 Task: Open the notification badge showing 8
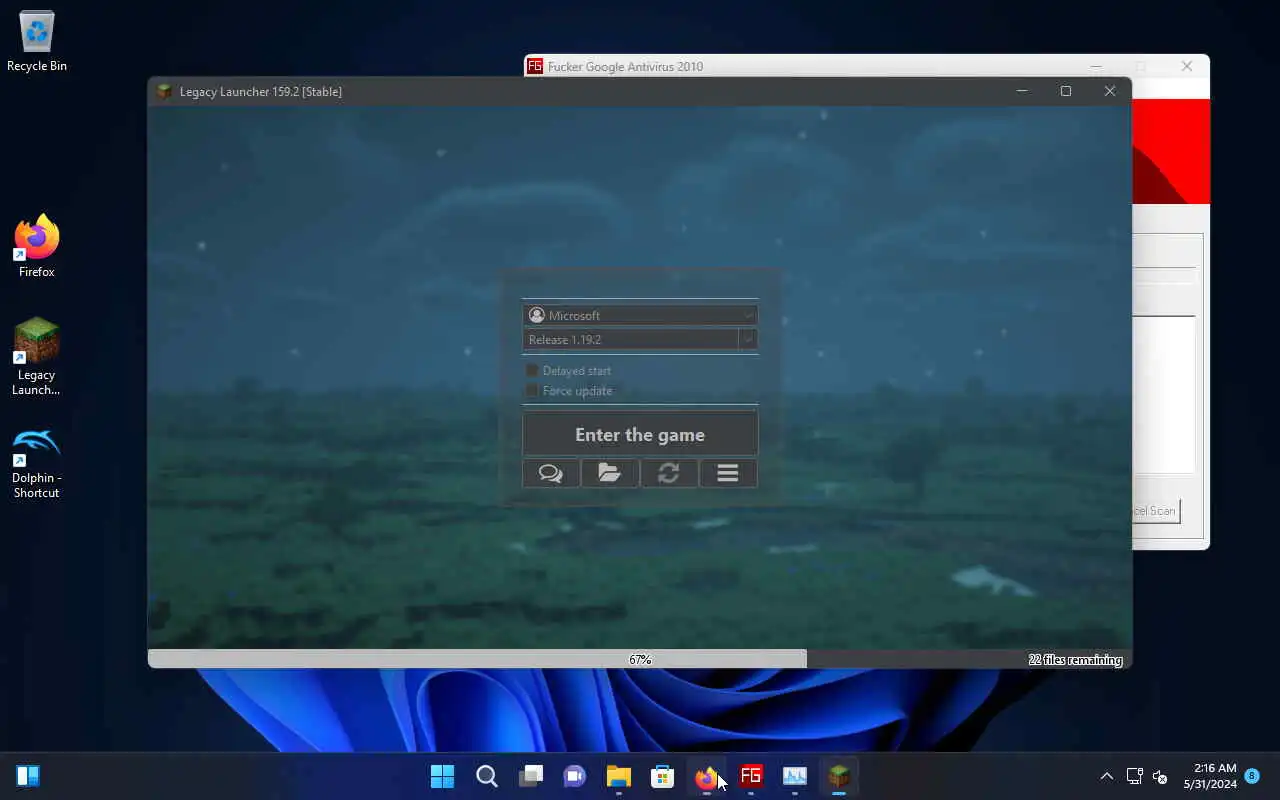pos(1251,776)
